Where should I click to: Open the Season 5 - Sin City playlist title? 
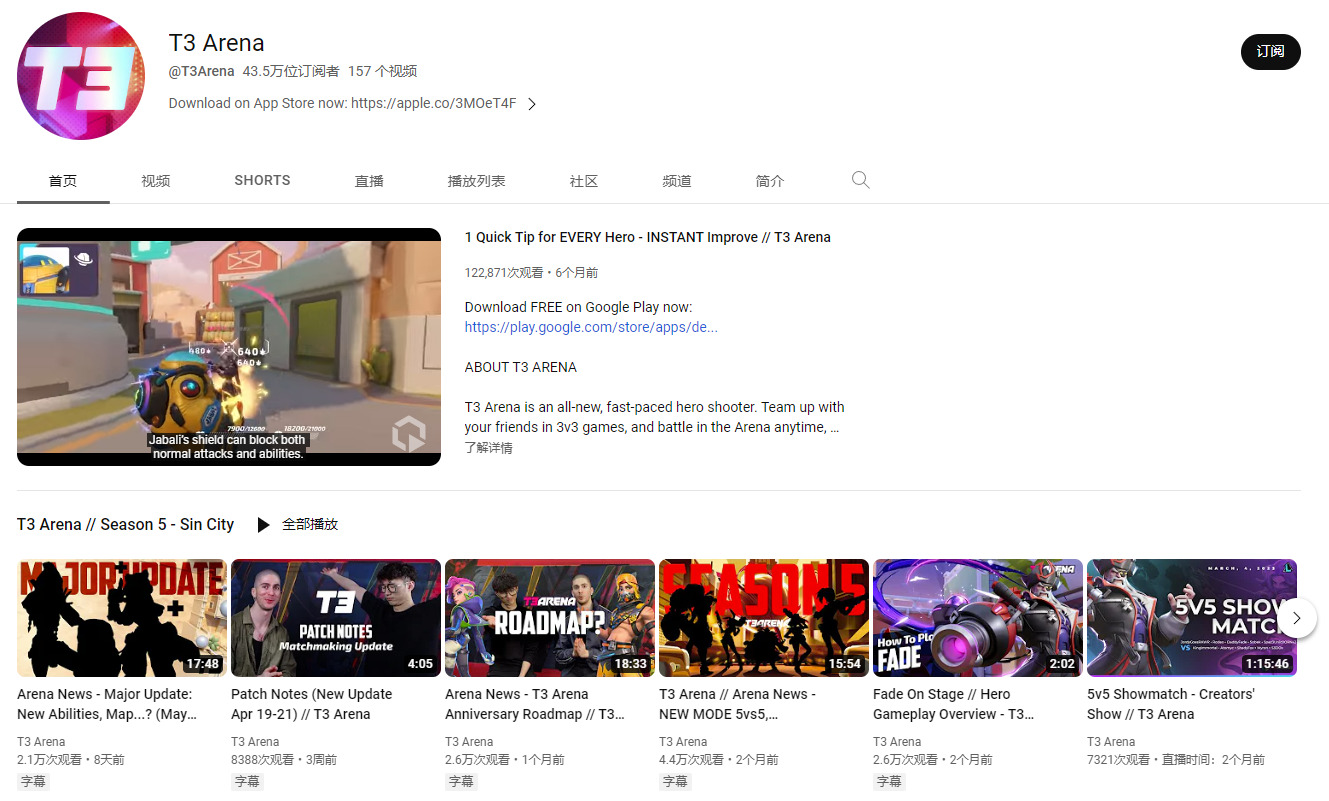tap(125, 525)
